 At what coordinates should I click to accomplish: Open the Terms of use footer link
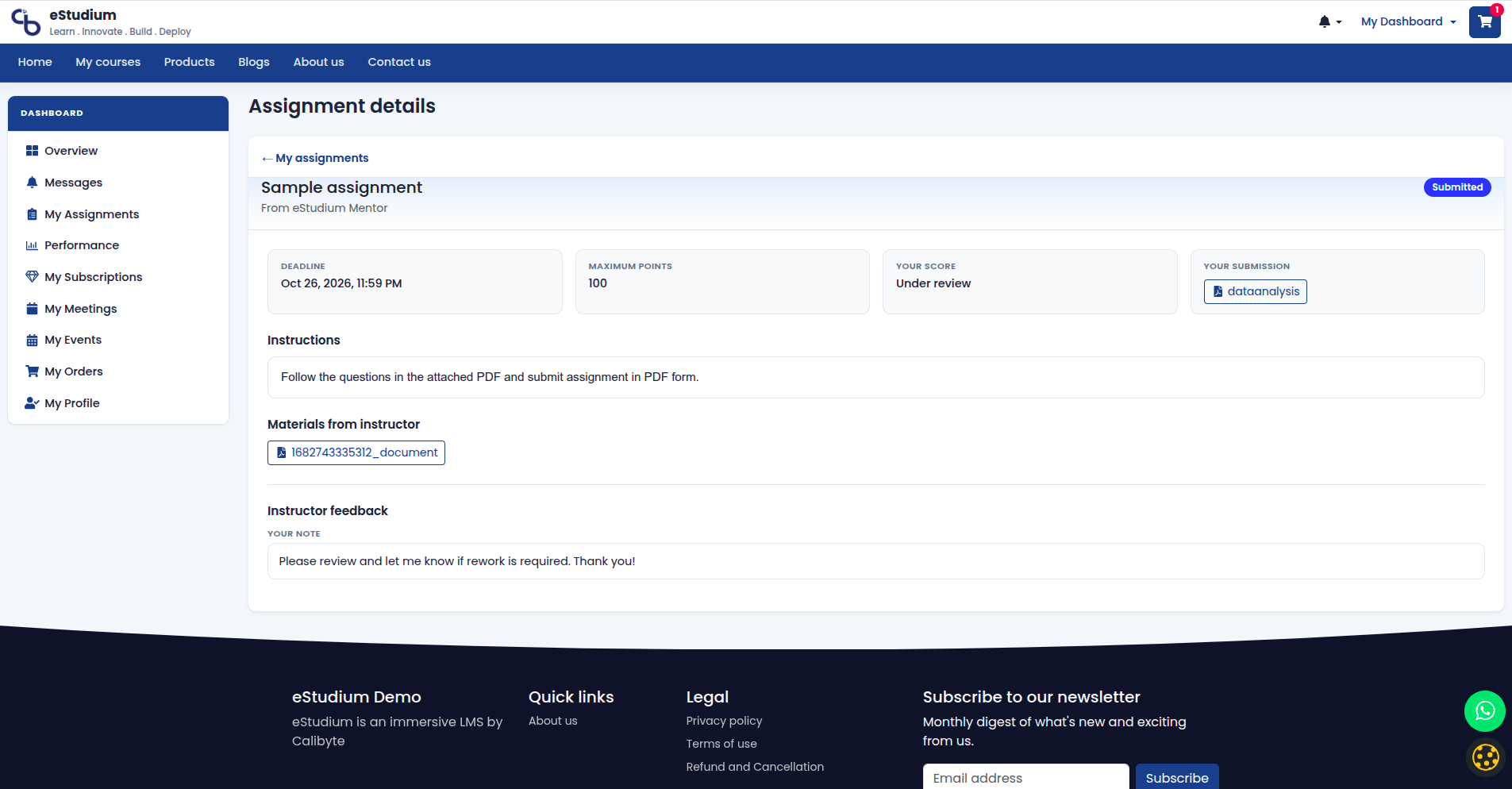coord(721,744)
